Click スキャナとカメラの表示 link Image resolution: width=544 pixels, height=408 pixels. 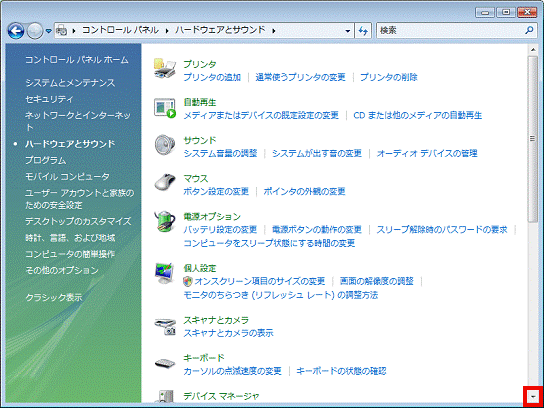228,333
